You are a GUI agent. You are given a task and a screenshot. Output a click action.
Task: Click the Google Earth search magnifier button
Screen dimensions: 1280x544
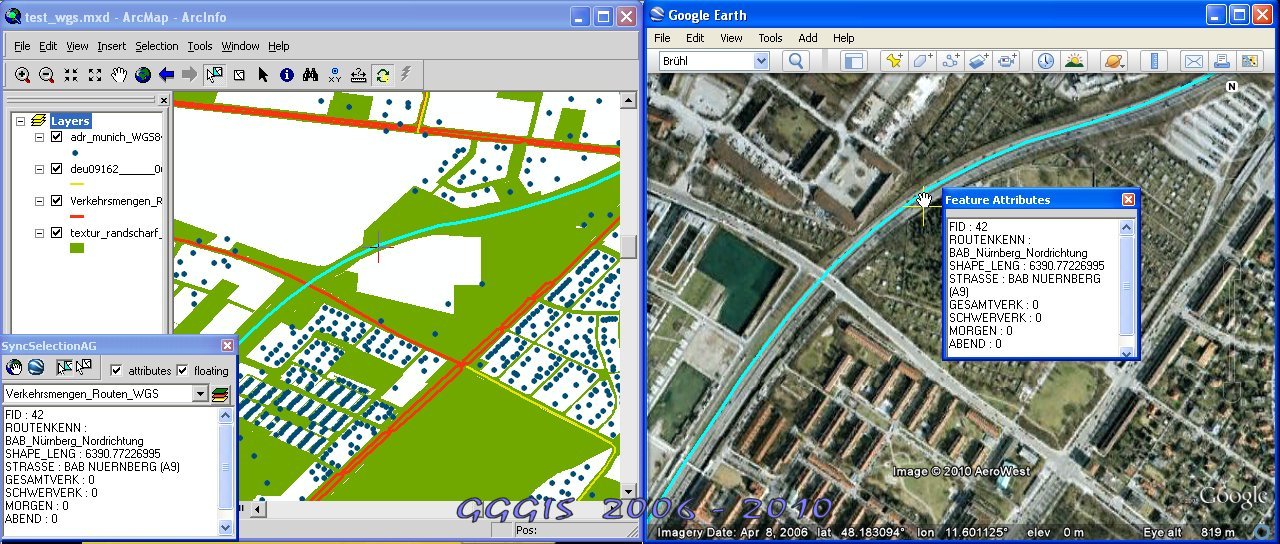pos(796,61)
